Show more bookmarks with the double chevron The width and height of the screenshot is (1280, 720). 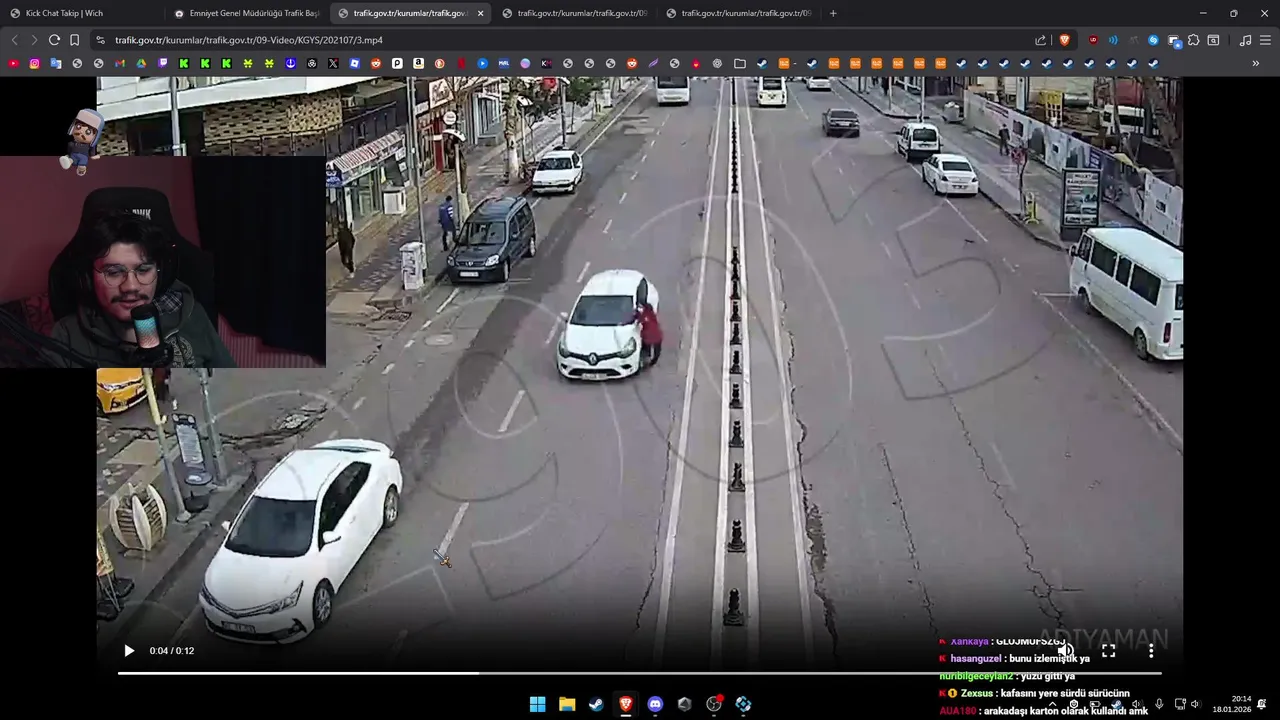coord(1256,63)
